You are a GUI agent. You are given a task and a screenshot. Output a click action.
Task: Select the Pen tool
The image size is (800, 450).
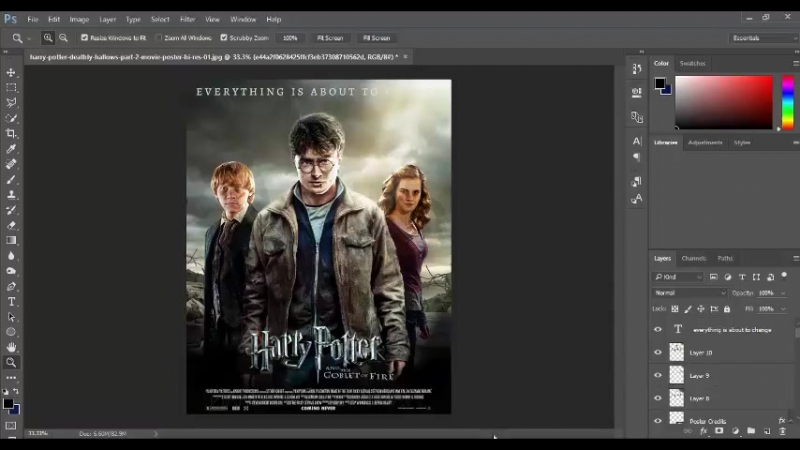(x=11, y=286)
